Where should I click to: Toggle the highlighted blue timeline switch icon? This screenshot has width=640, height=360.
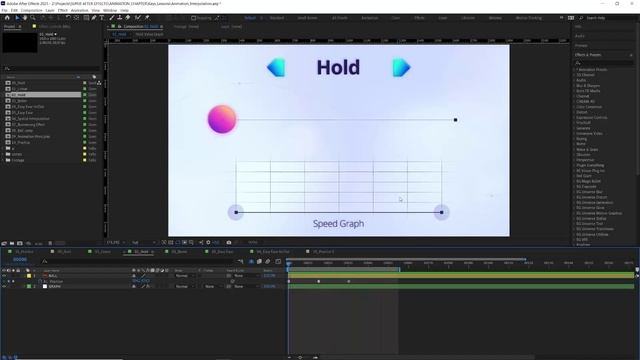pos(251,261)
